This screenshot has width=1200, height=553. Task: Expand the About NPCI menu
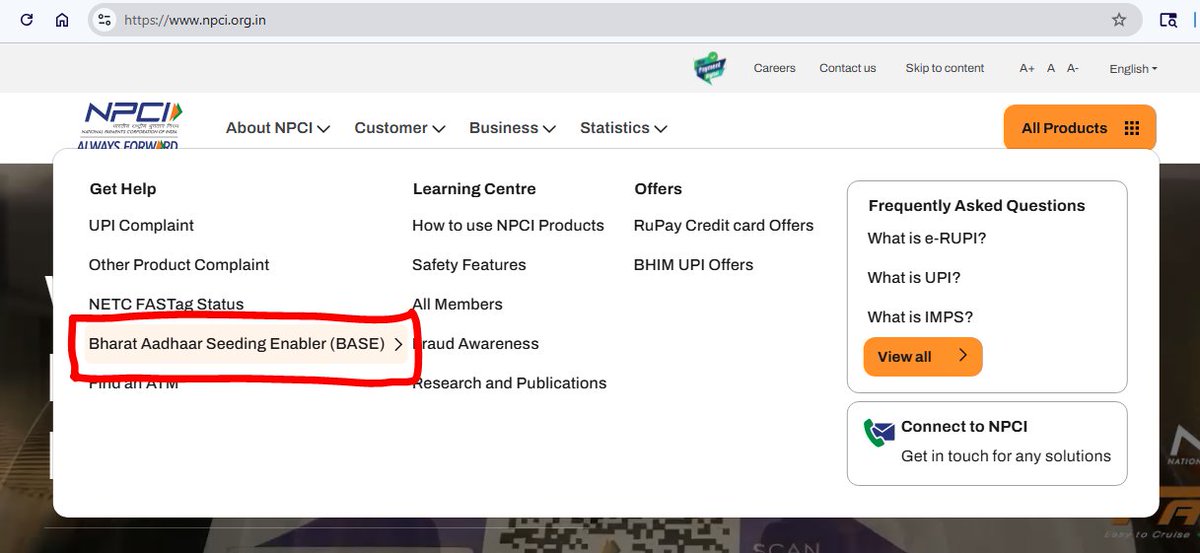[278, 128]
